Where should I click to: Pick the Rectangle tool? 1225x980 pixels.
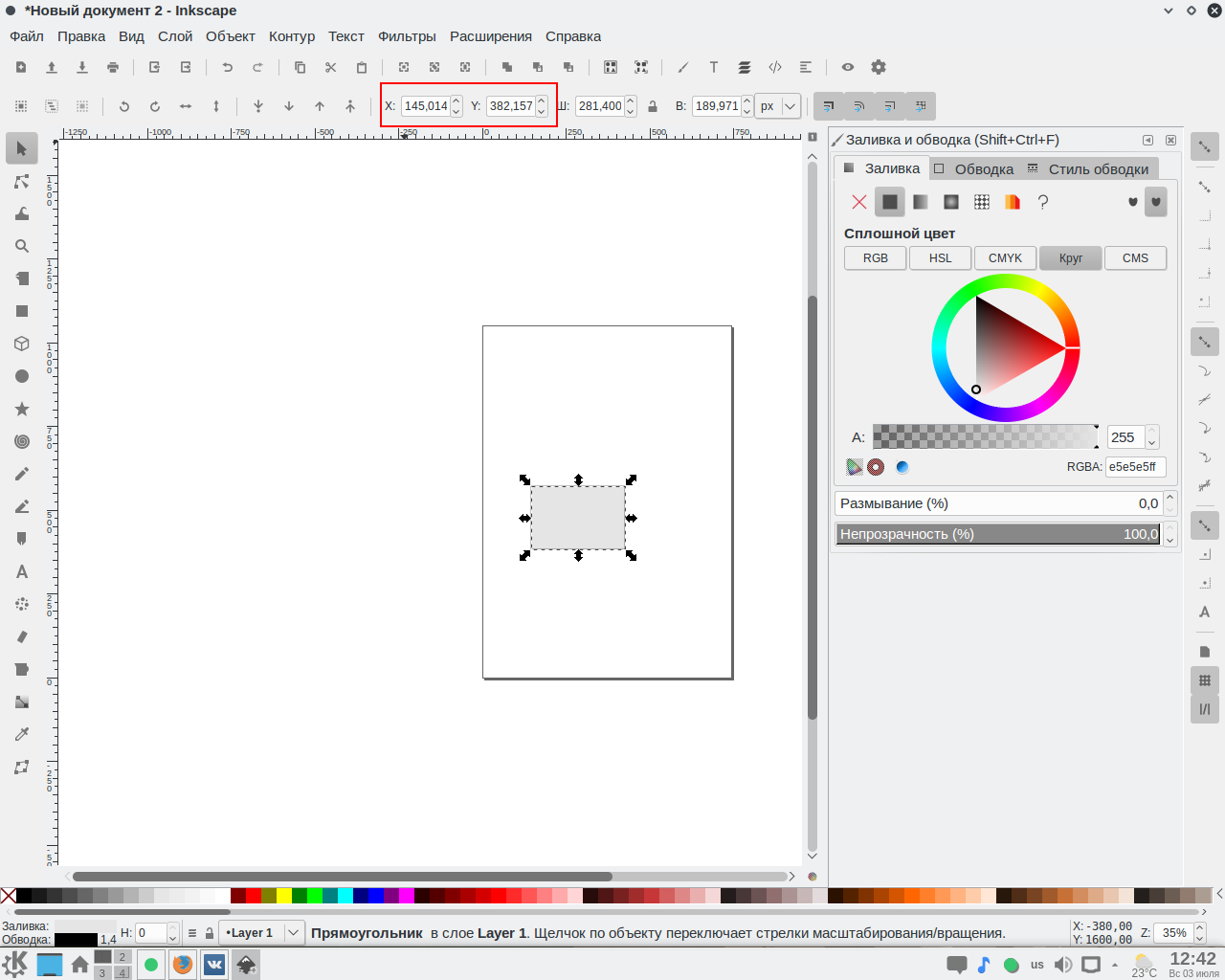pyautogui.click(x=21, y=311)
